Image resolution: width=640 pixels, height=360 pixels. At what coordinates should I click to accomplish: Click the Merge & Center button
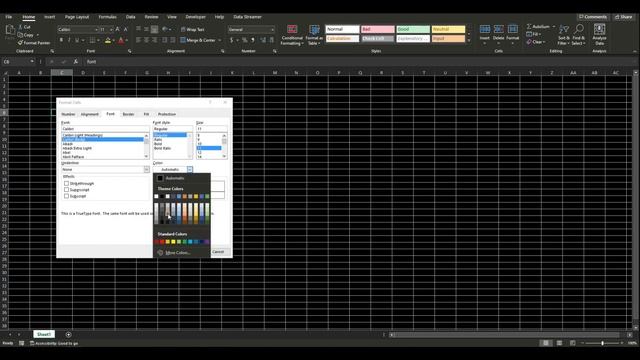pos(198,40)
